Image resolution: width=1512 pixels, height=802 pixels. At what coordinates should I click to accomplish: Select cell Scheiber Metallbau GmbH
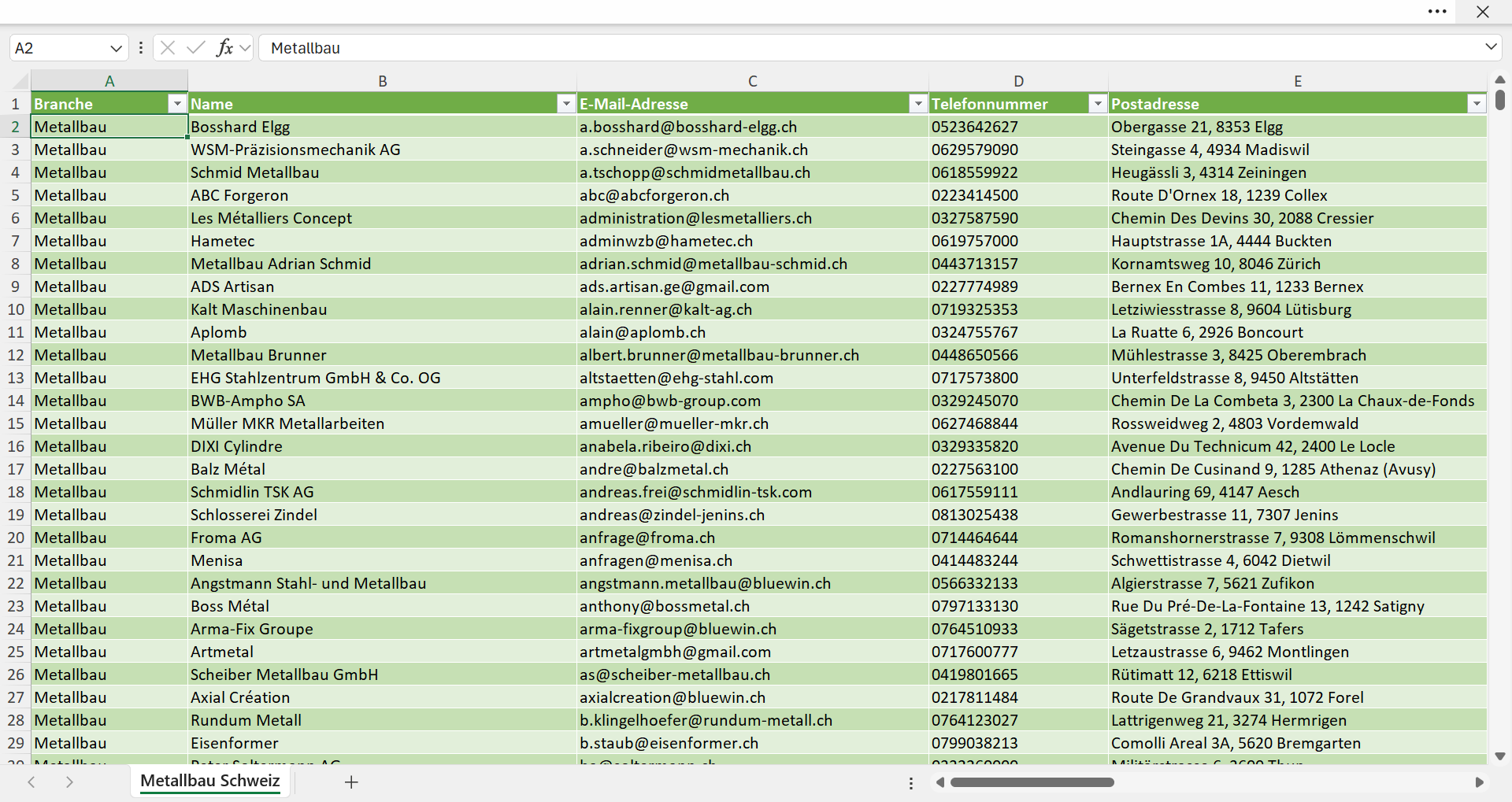[x=383, y=674]
